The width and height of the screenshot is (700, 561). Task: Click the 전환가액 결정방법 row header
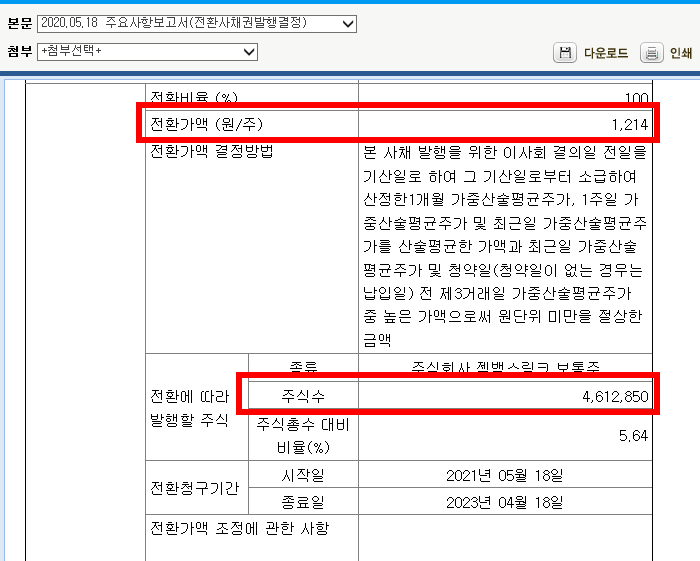pyautogui.click(x=211, y=152)
